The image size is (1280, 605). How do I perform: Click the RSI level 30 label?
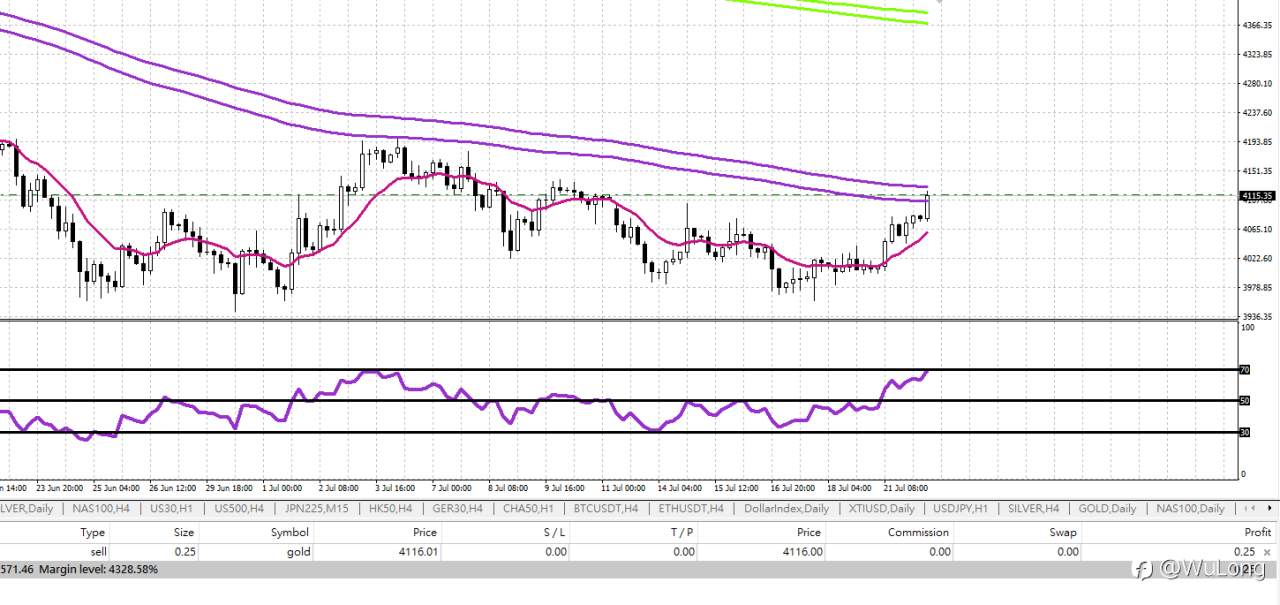click(x=1245, y=432)
